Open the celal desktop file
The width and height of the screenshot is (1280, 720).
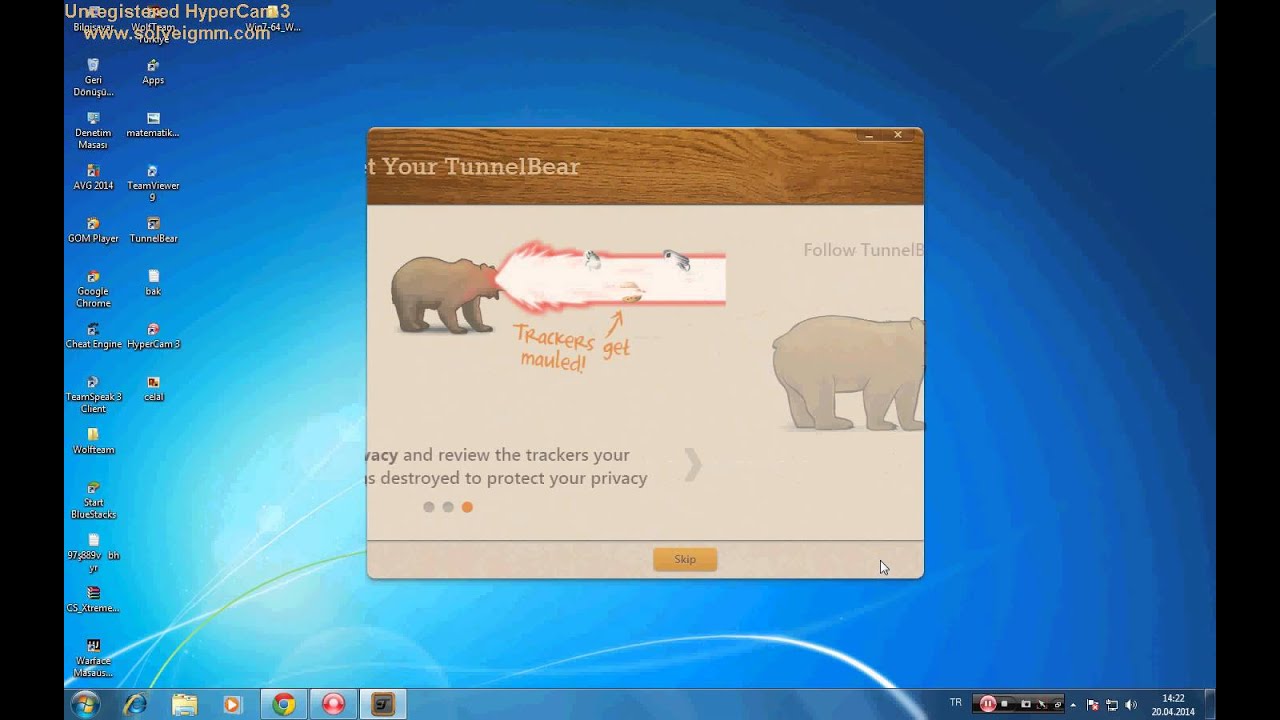pos(153,389)
